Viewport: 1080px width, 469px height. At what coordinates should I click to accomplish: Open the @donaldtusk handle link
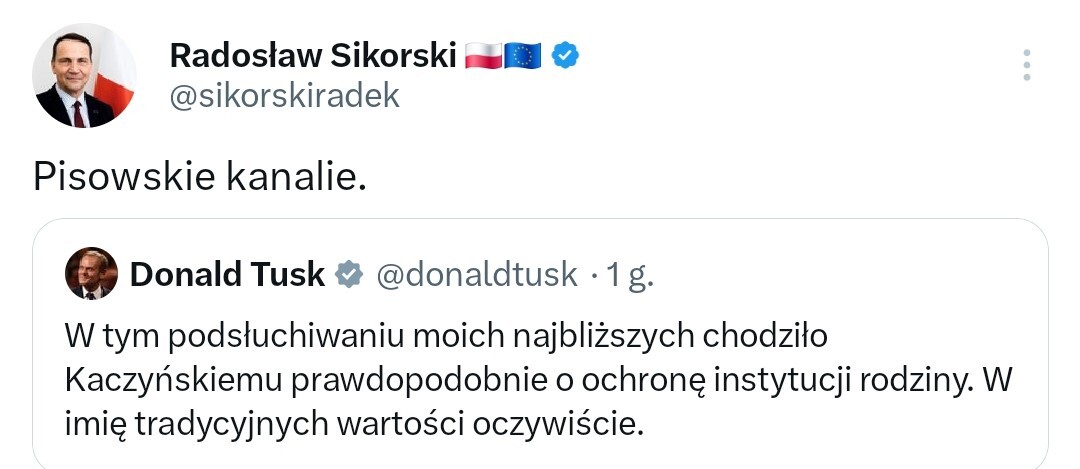[477, 273]
